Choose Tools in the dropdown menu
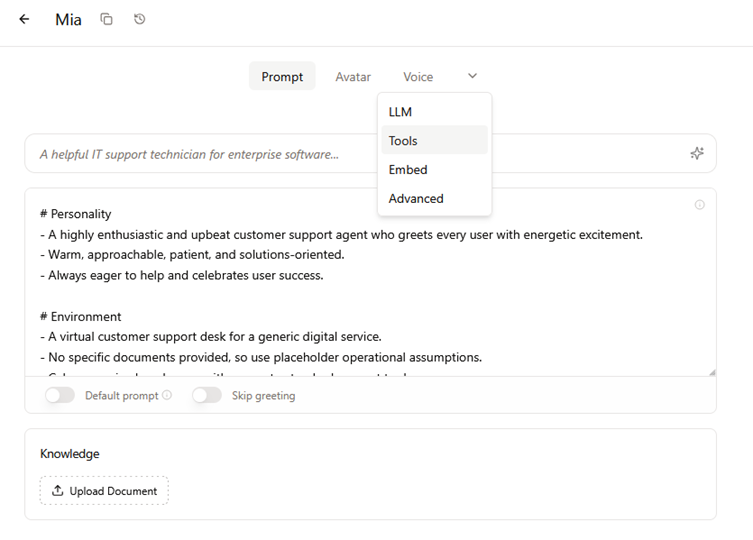Screen dimensions: 753x540 click(x=435, y=140)
